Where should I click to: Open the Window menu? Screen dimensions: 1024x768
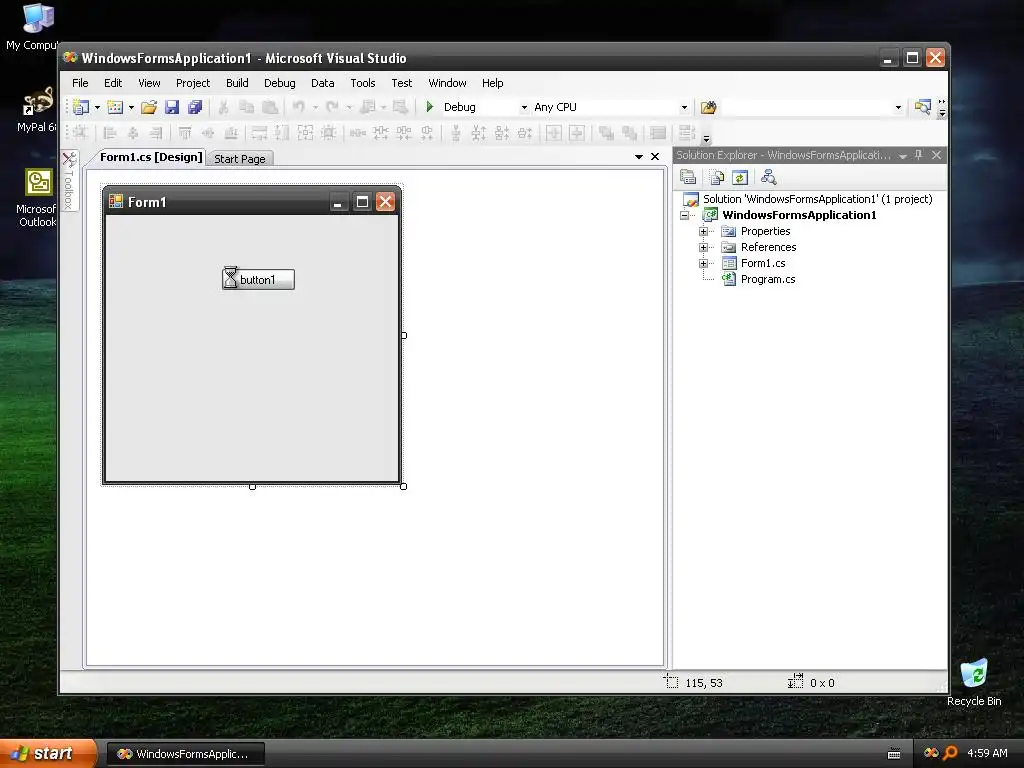coord(447,83)
